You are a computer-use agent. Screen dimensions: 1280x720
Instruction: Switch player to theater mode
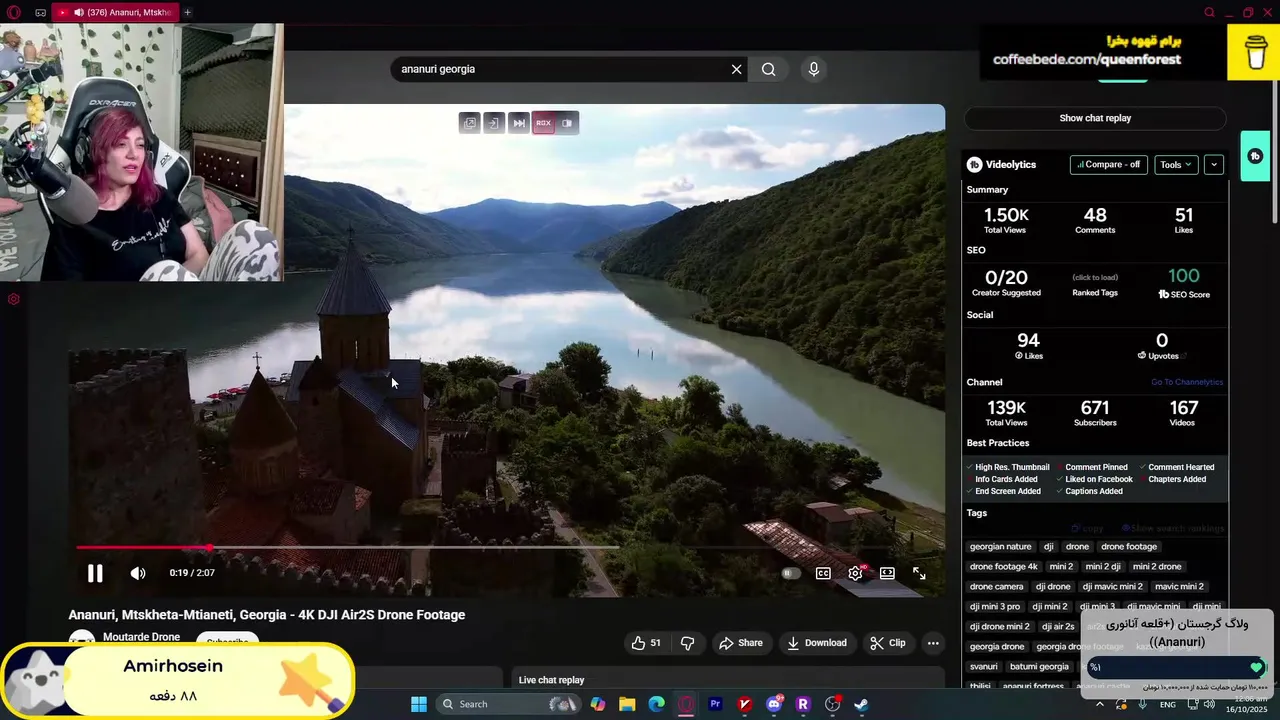click(x=887, y=573)
